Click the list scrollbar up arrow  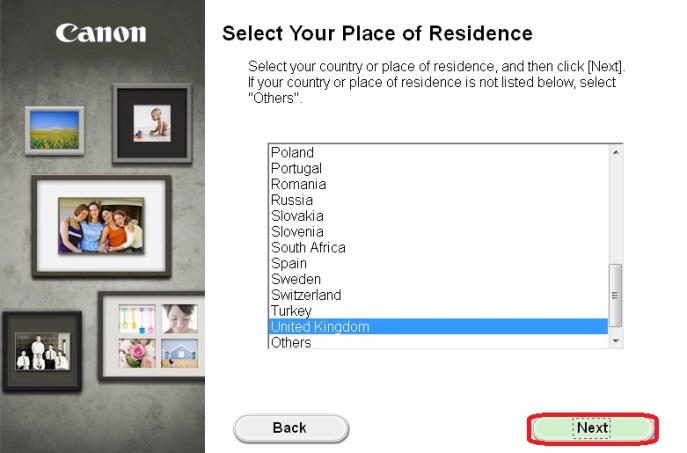point(616,152)
